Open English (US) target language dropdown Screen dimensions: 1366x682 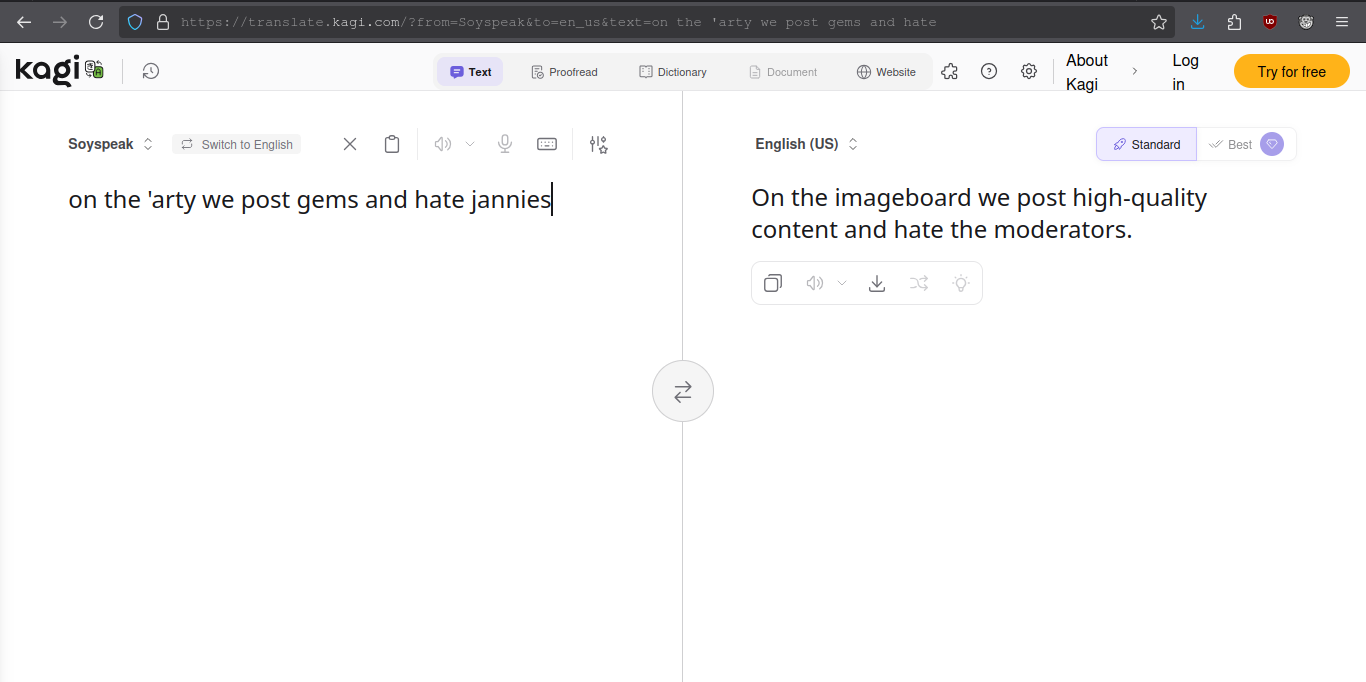click(x=806, y=144)
